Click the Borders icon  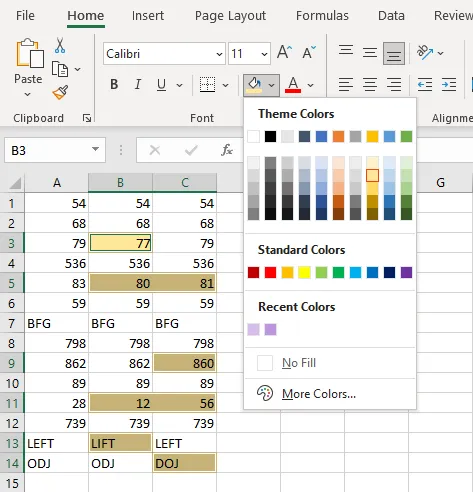click(207, 85)
